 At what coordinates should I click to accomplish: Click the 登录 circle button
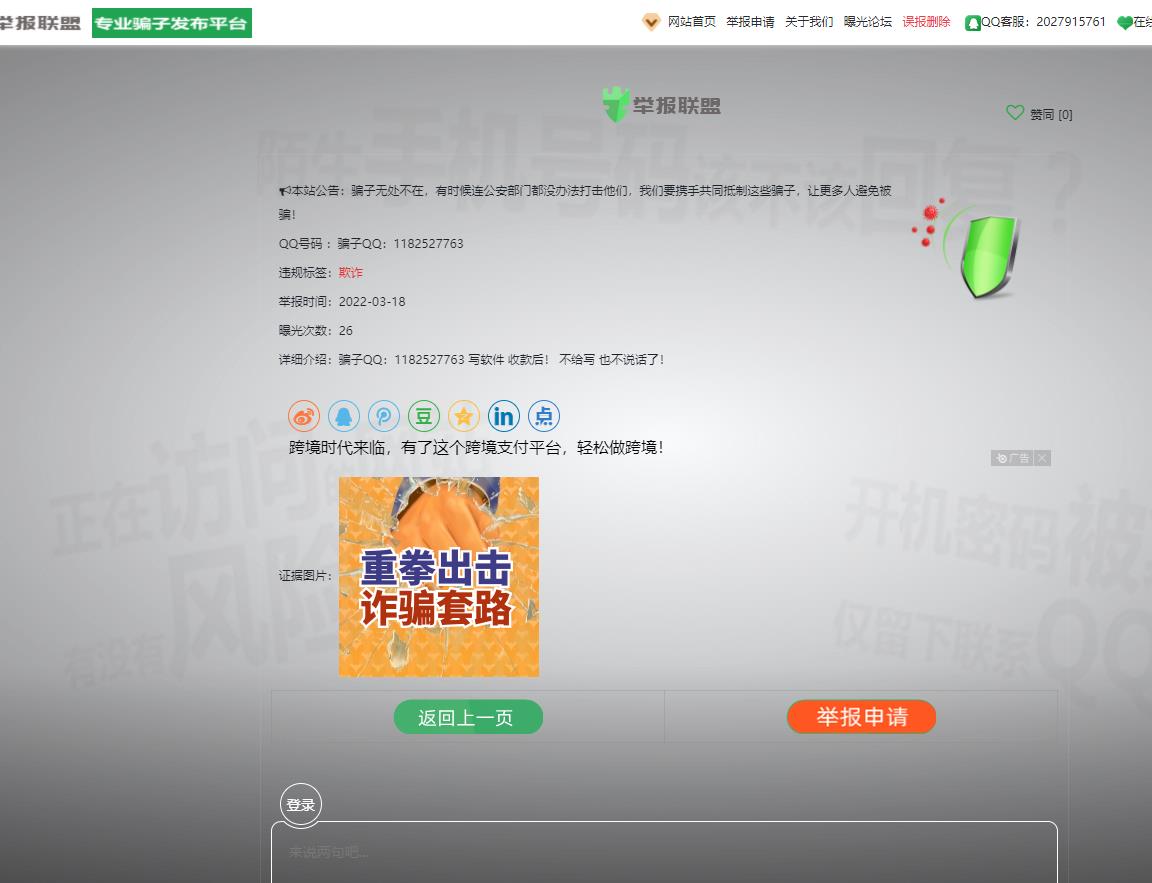[x=301, y=805]
